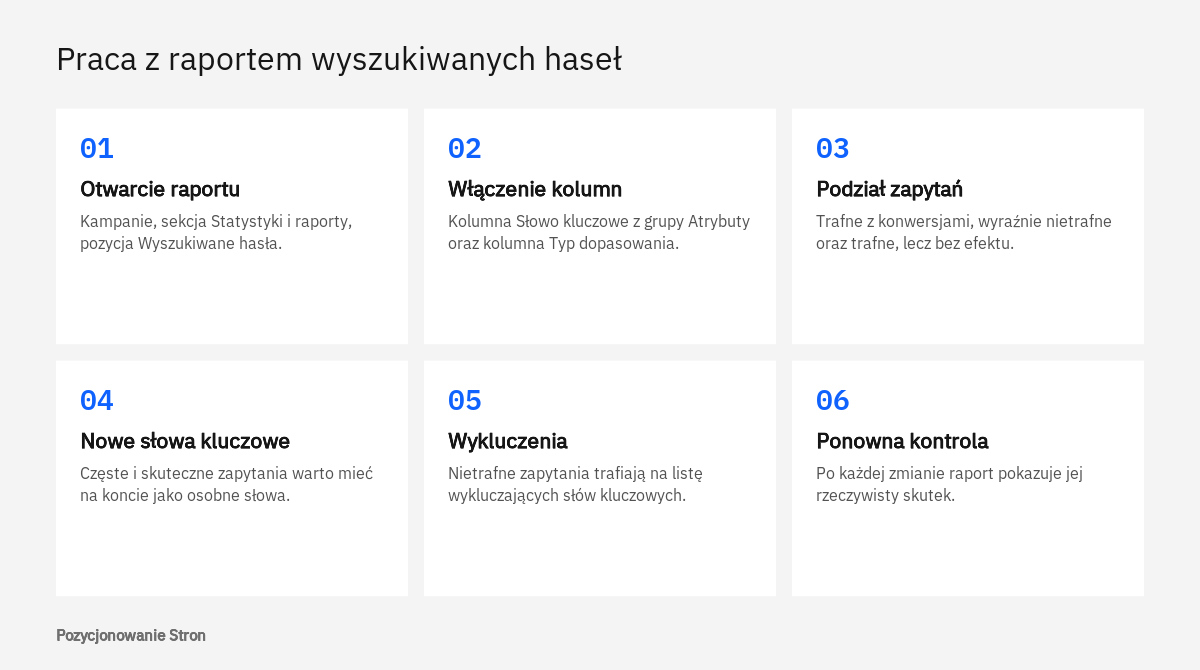Click the heading "Otwarcie raportu"
Viewport: 1200px width, 670px height.
click(160, 189)
